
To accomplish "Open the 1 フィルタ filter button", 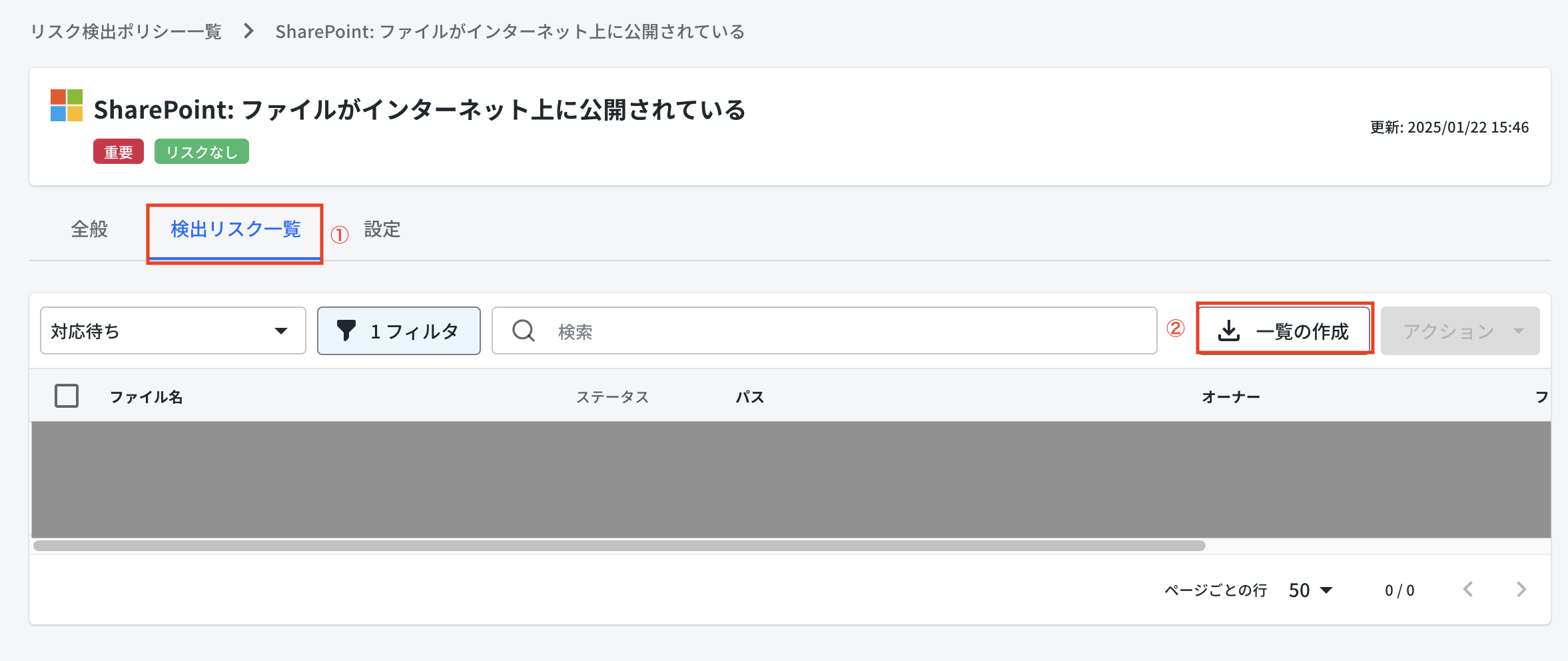I will pos(399,330).
